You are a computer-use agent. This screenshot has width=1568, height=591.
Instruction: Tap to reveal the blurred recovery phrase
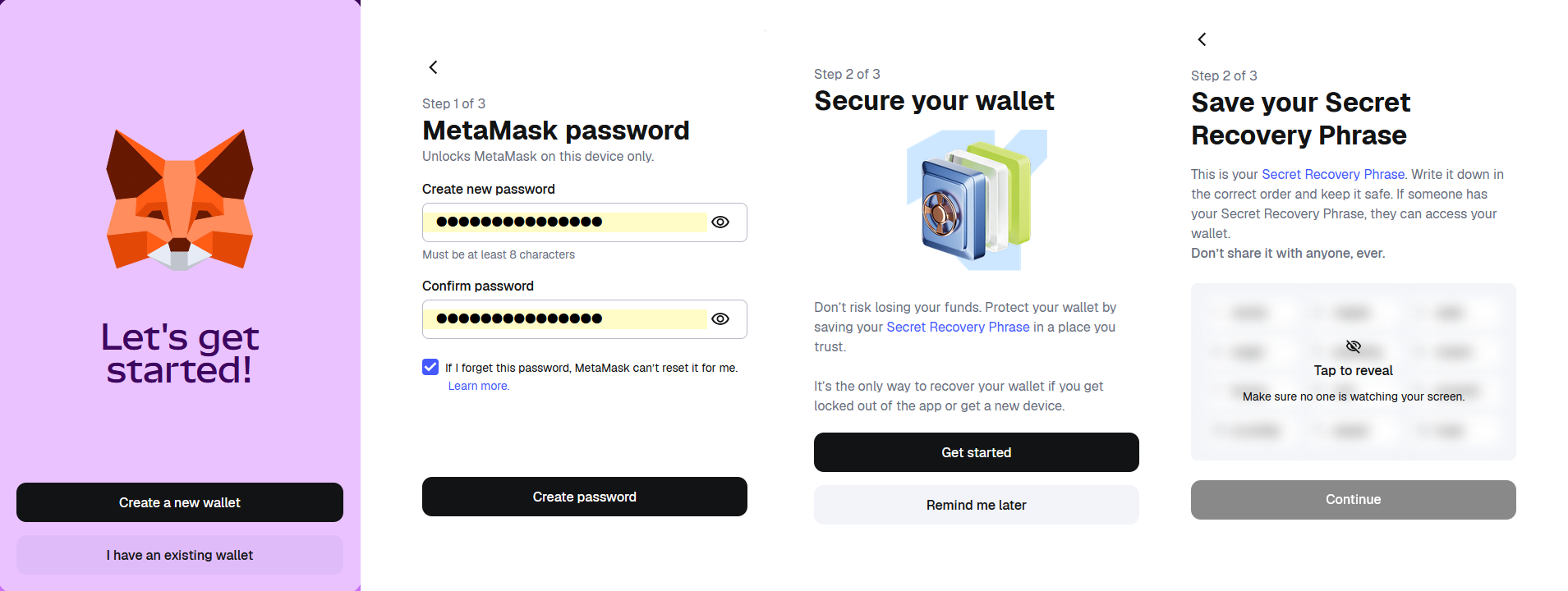[1353, 371]
